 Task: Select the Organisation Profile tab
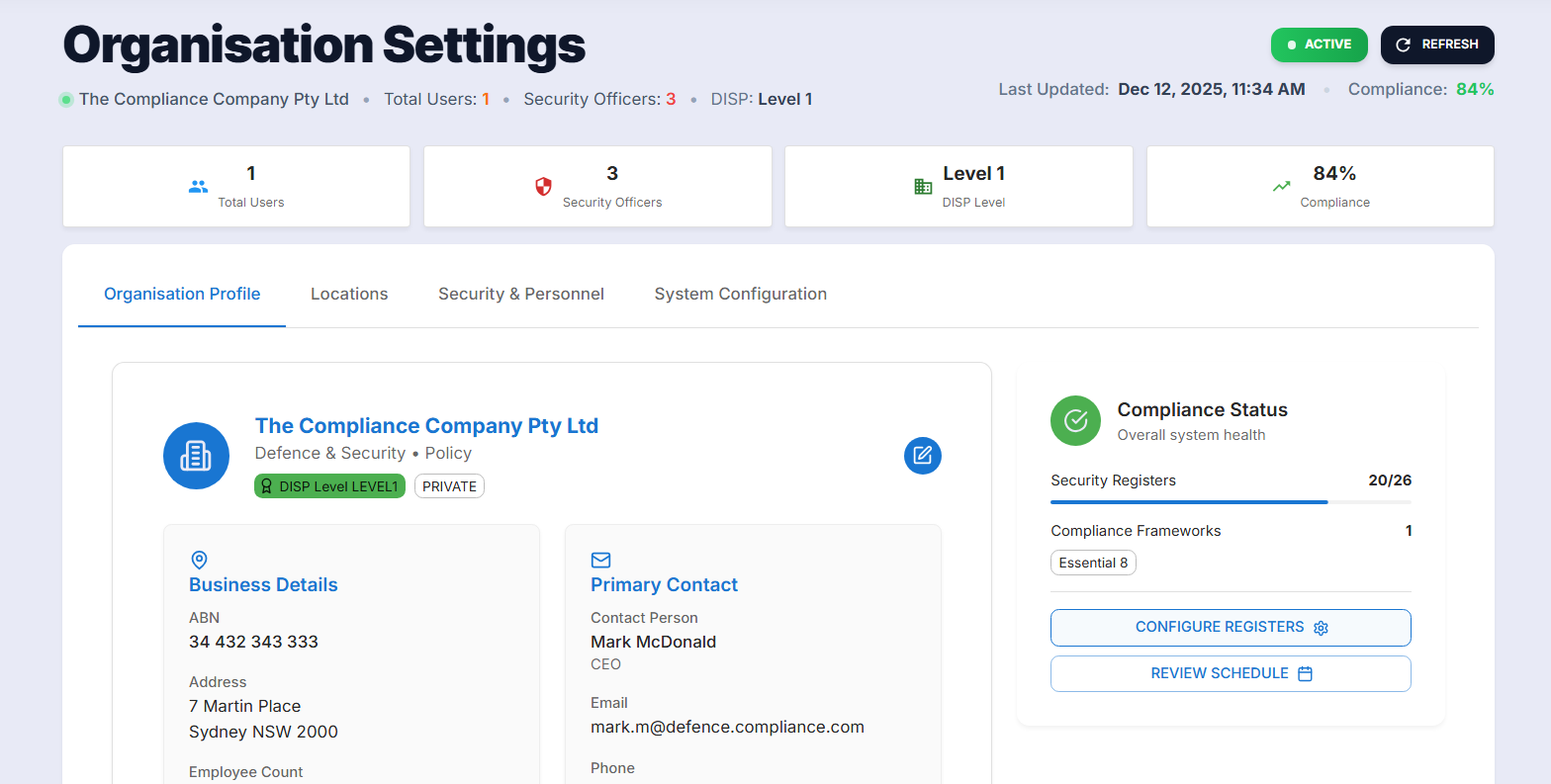[x=182, y=294]
